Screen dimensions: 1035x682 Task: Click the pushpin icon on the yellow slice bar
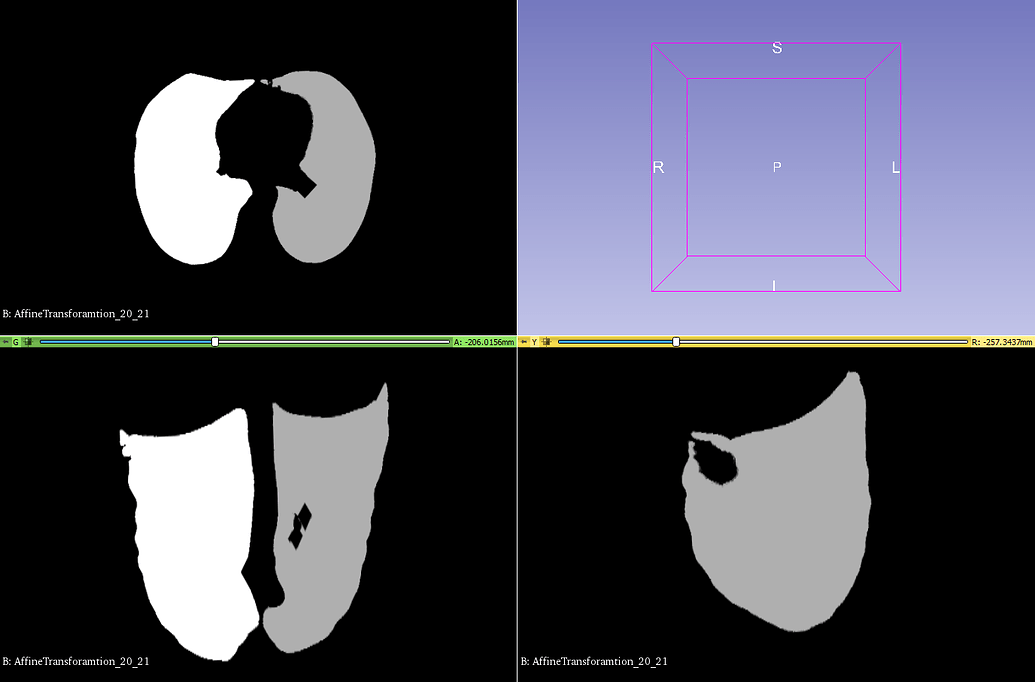(x=524, y=341)
